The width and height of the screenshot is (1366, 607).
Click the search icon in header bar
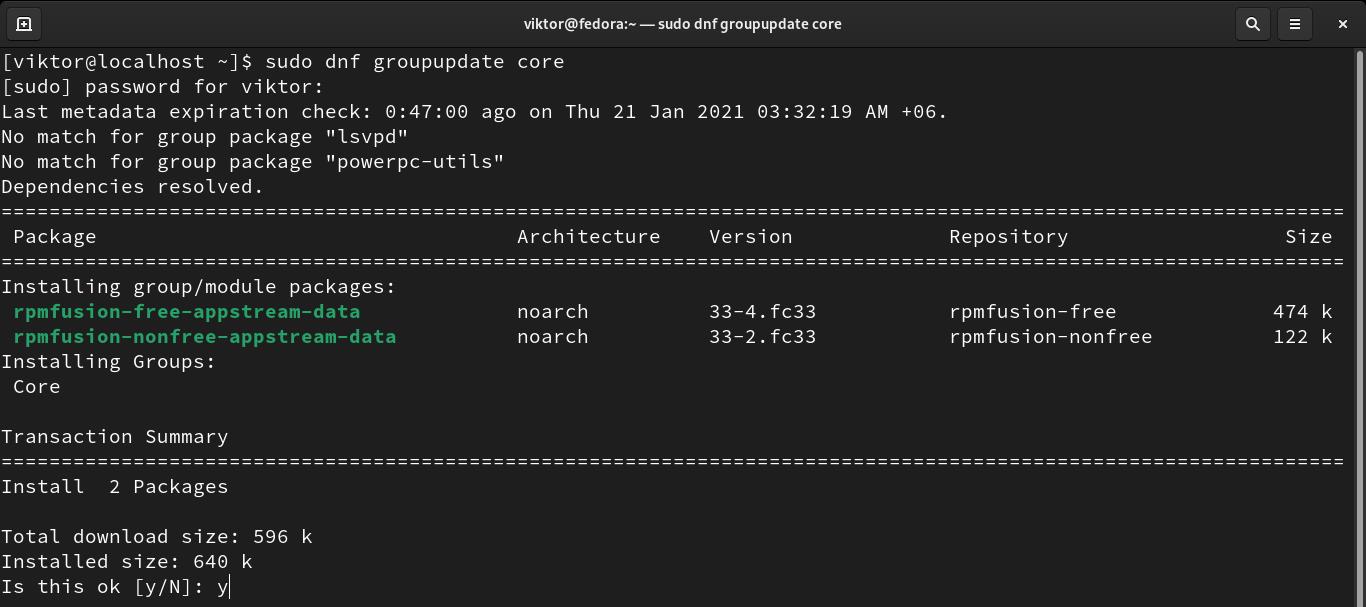1252,24
